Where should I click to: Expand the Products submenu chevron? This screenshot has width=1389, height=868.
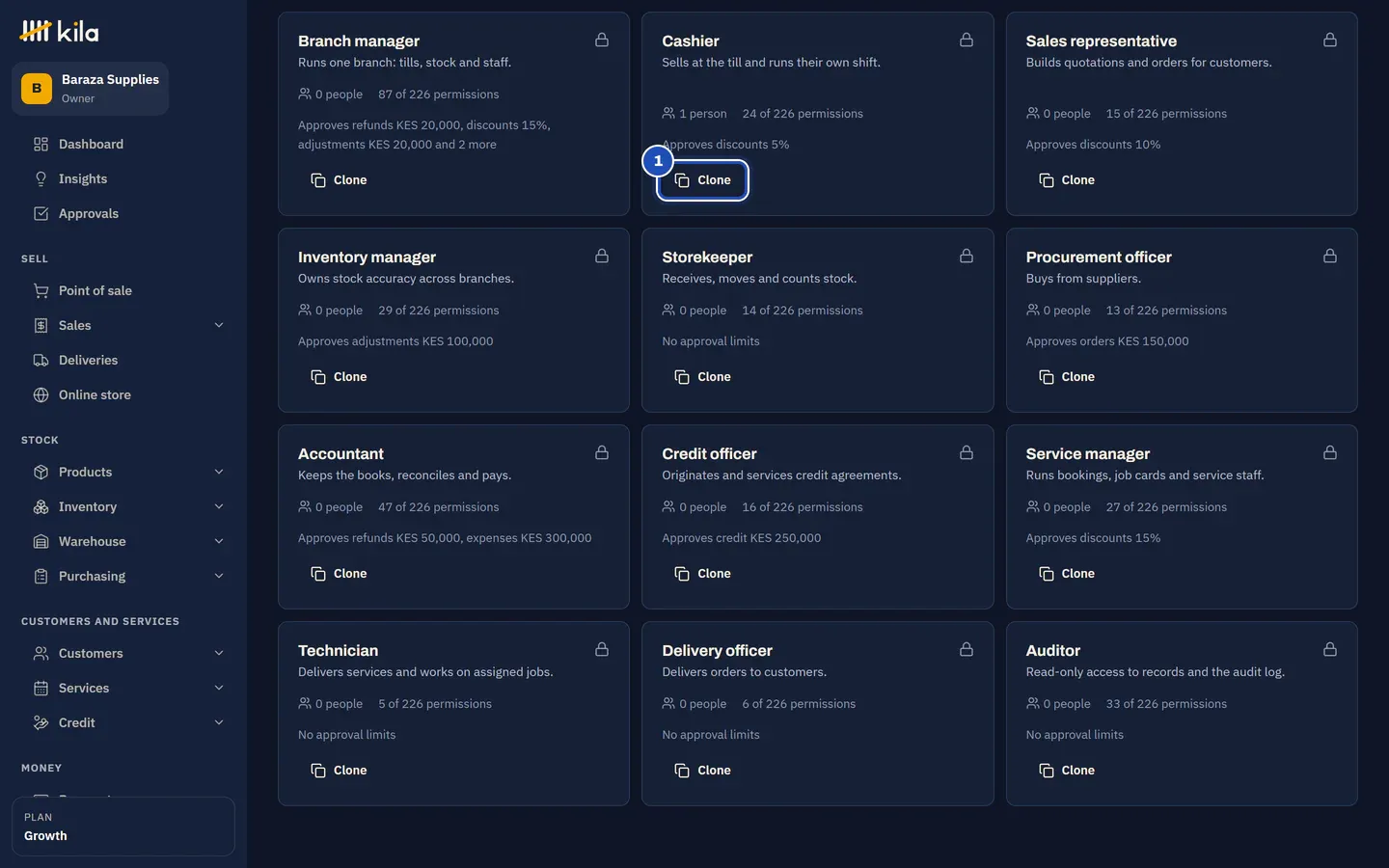tap(219, 473)
